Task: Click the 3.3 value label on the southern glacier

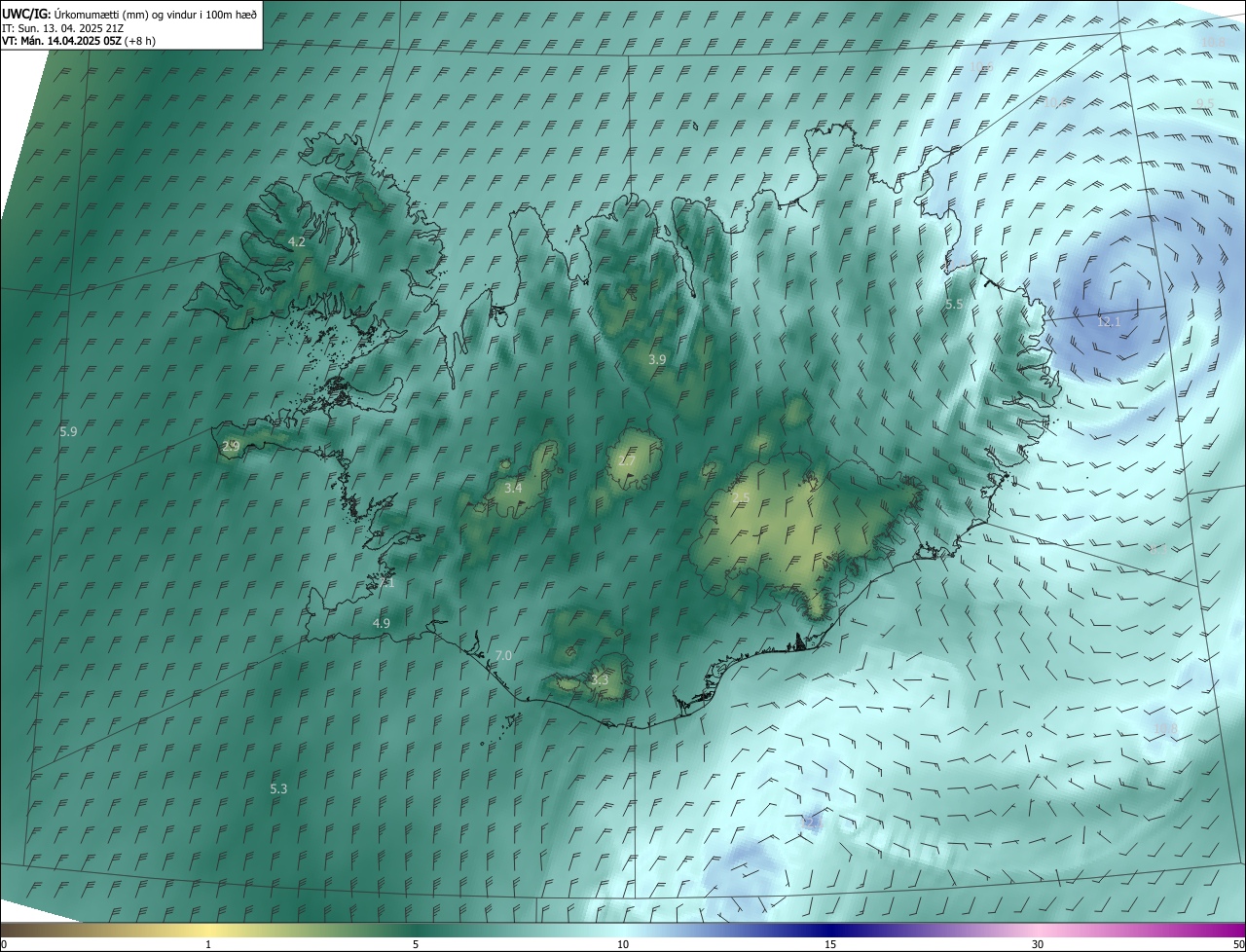Action: pos(600,679)
